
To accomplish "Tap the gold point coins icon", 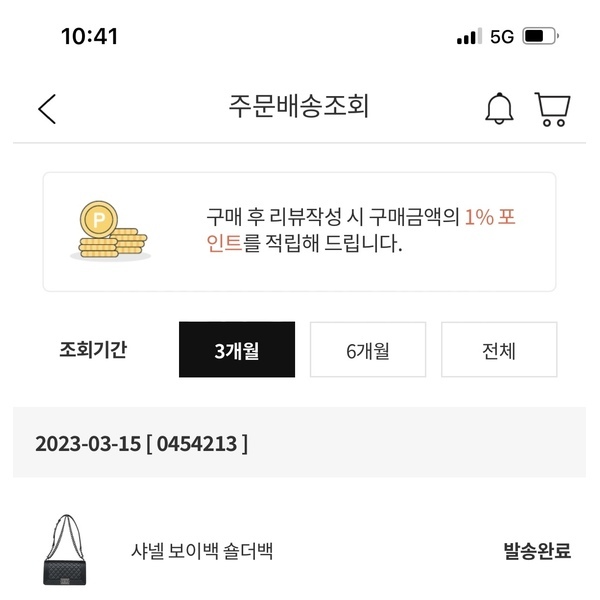I will click(x=111, y=230).
